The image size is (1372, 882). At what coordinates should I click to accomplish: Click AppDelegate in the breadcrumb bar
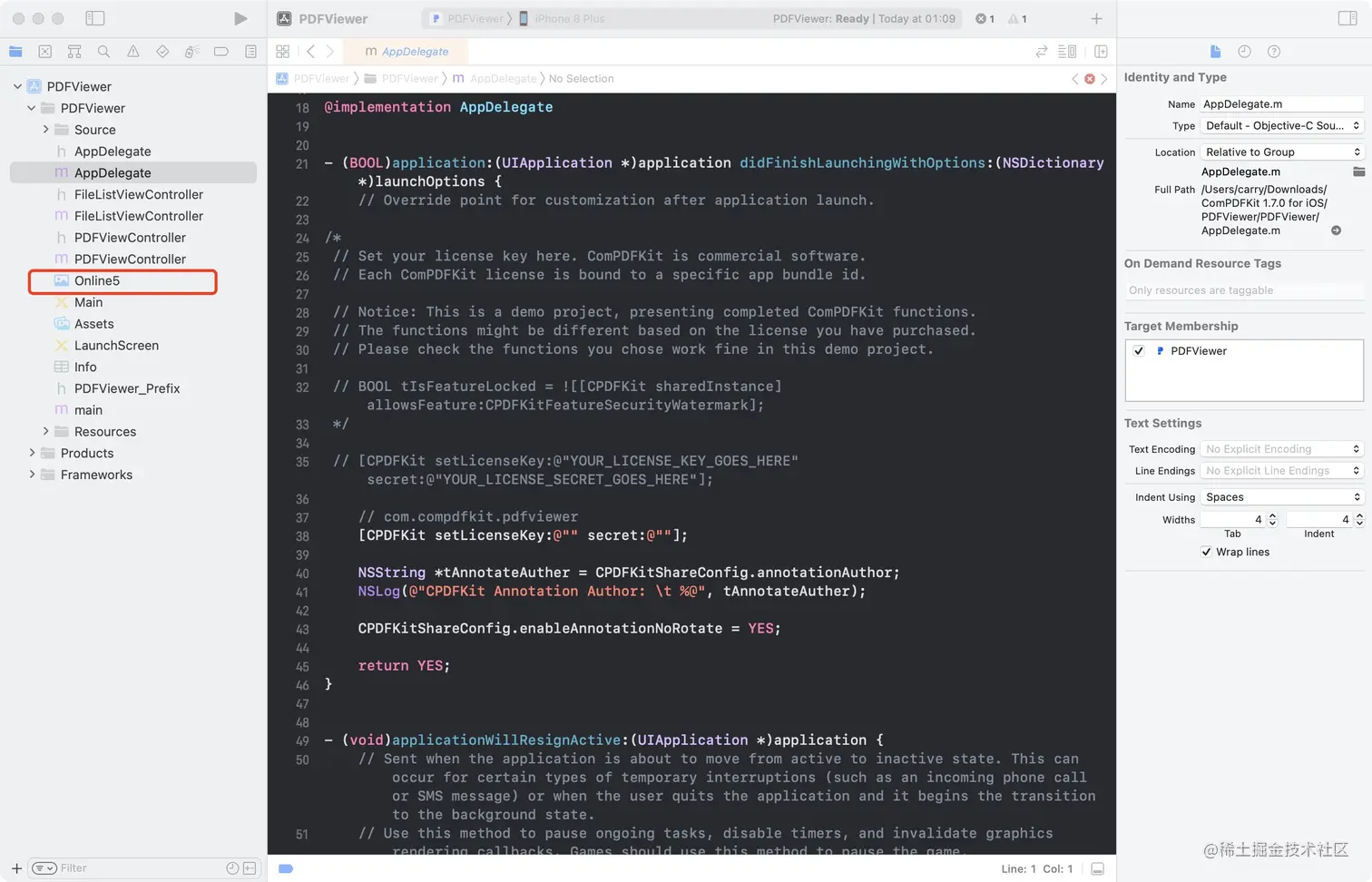pyautogui.click(x=495, y=79)
